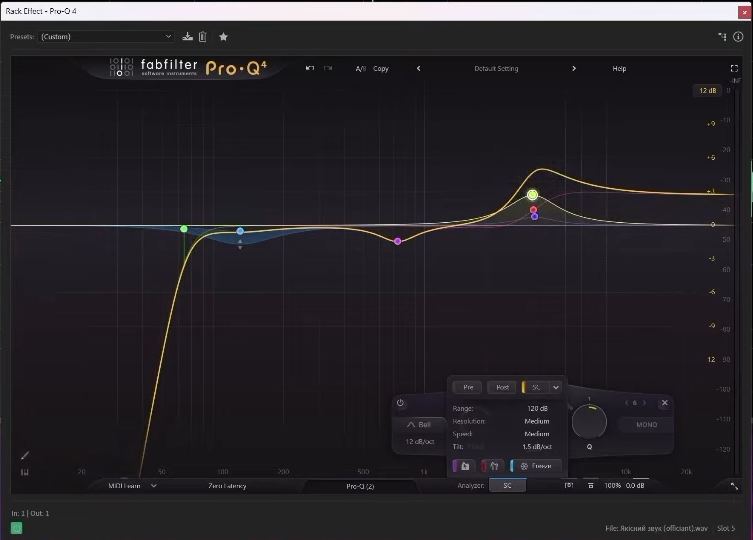Click the Copy button
The width and height of the screenshot is (753, 540).
381,68
